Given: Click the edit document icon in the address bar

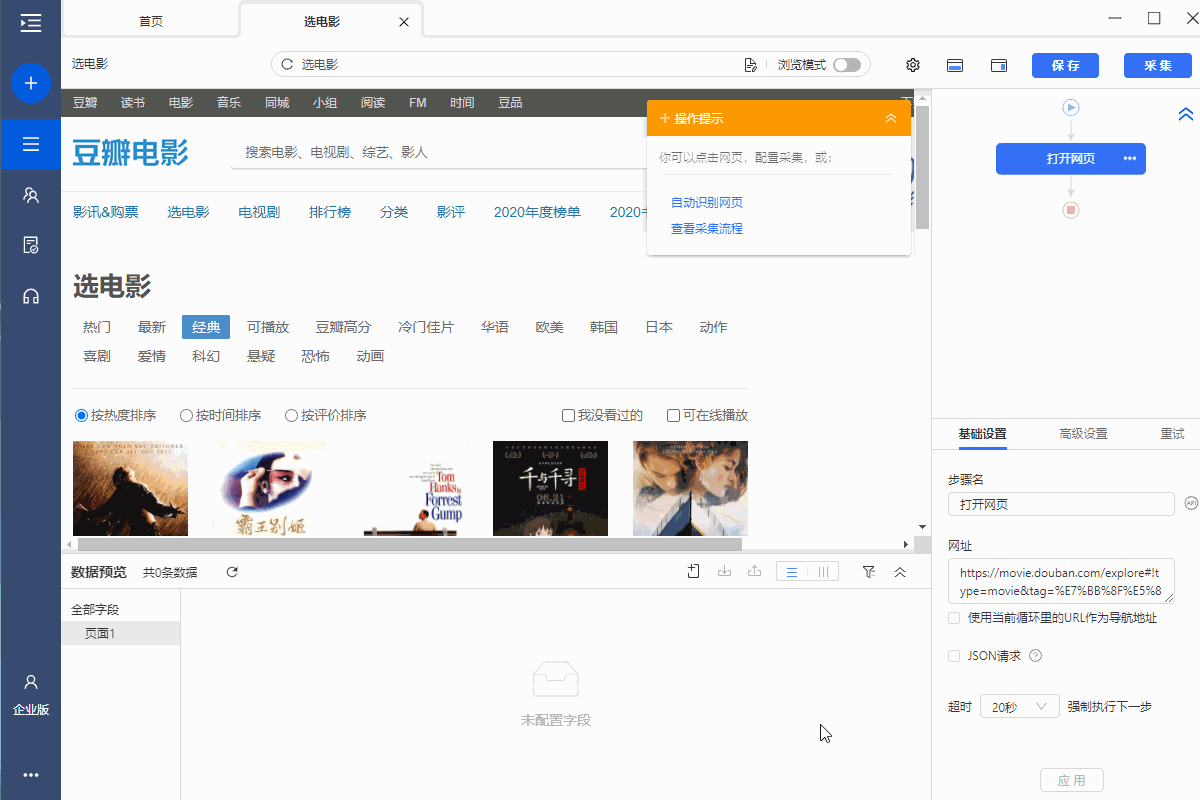Looking at the screenshot, I should click(751, 65).
